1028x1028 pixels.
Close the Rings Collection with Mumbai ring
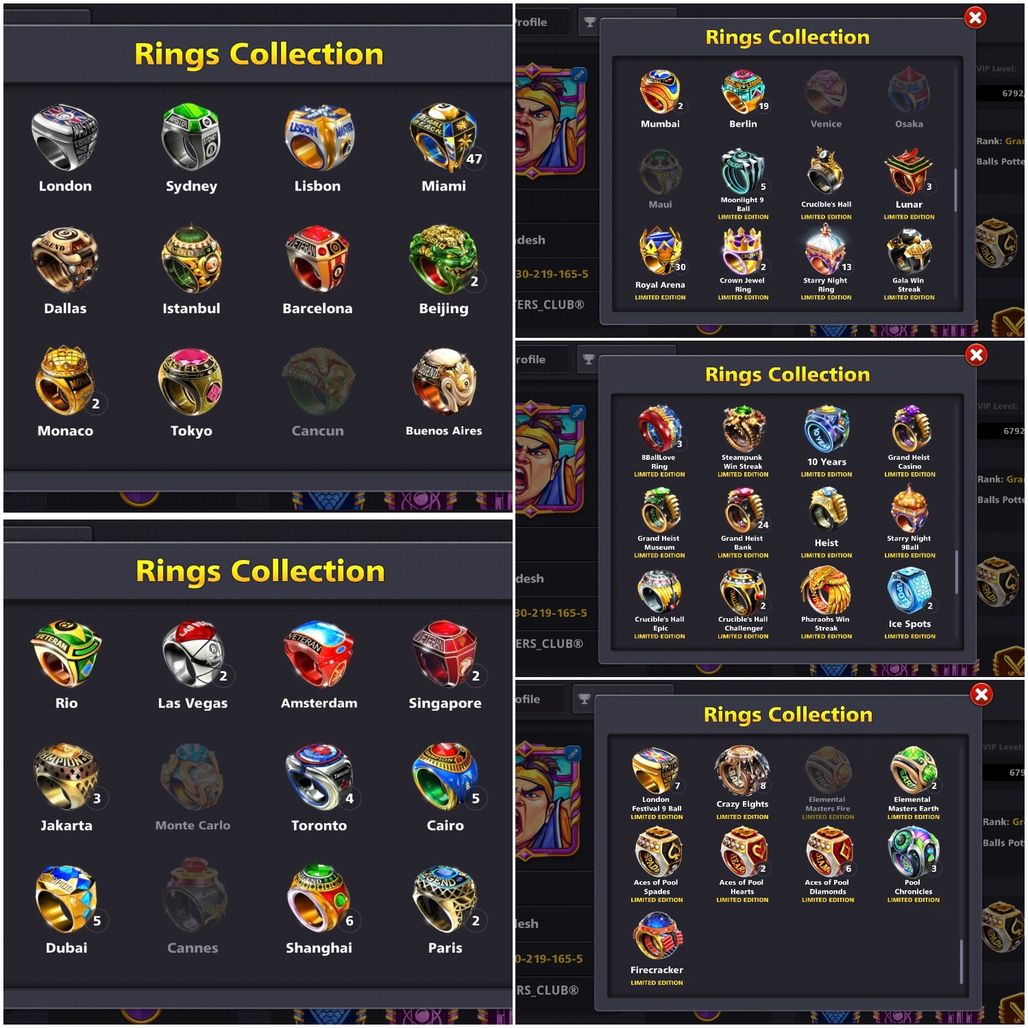pos(975,17)
